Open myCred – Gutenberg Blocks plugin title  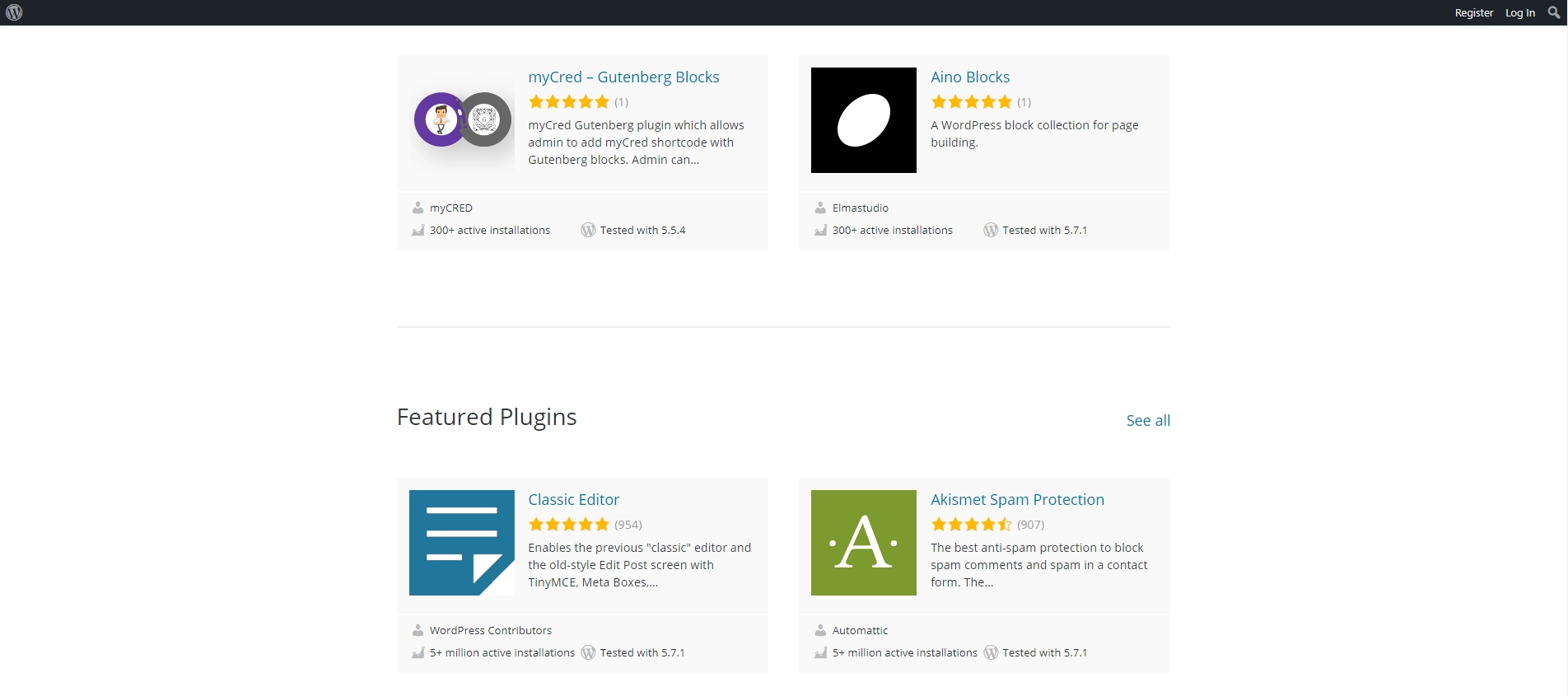pyautogui.click(x=623, y=77)
